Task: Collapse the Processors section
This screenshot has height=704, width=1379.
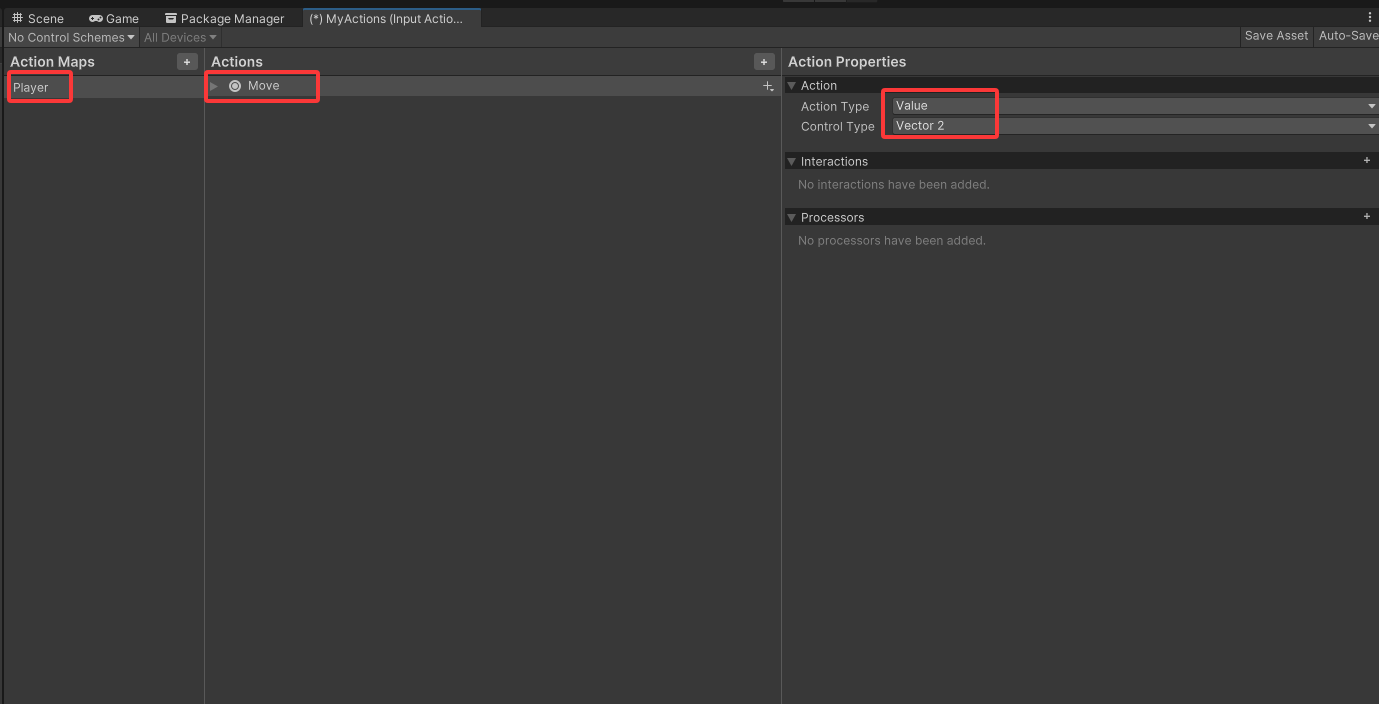Action: tap(792, 218)
